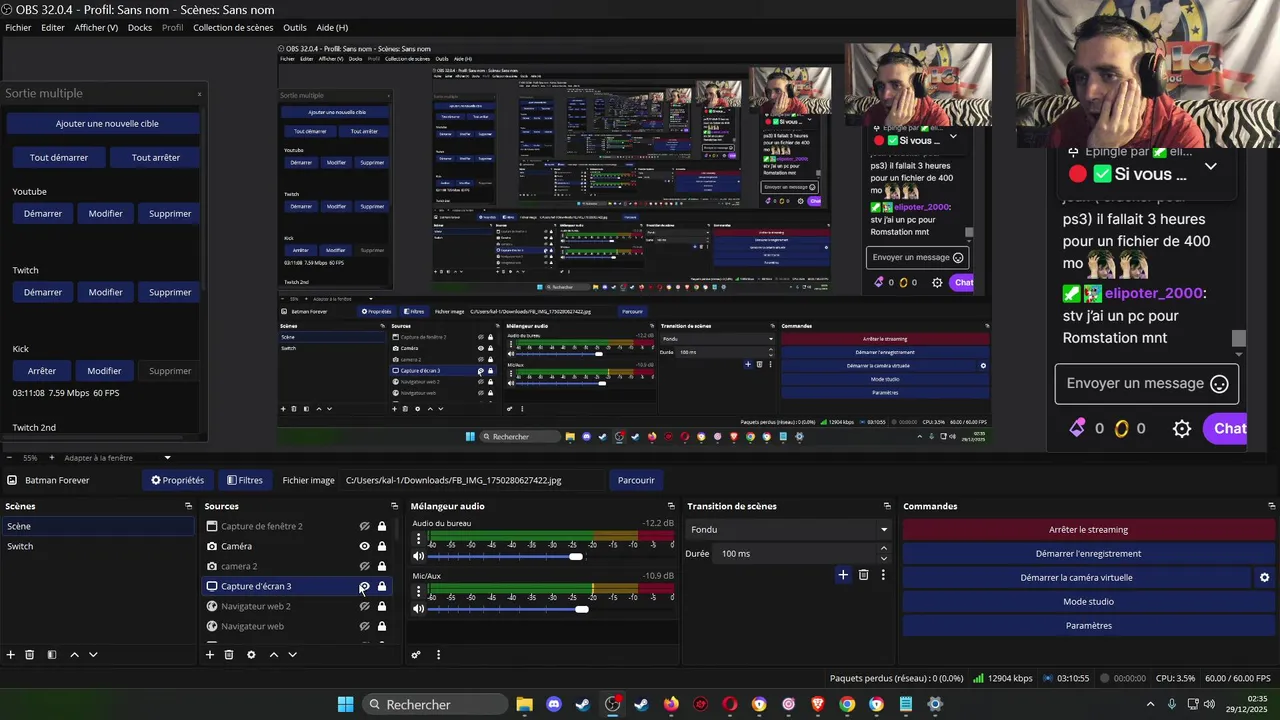Launch Brave browser from the taskbar
The height and width of the screenshot is (720, 1280).
(818, 704)
